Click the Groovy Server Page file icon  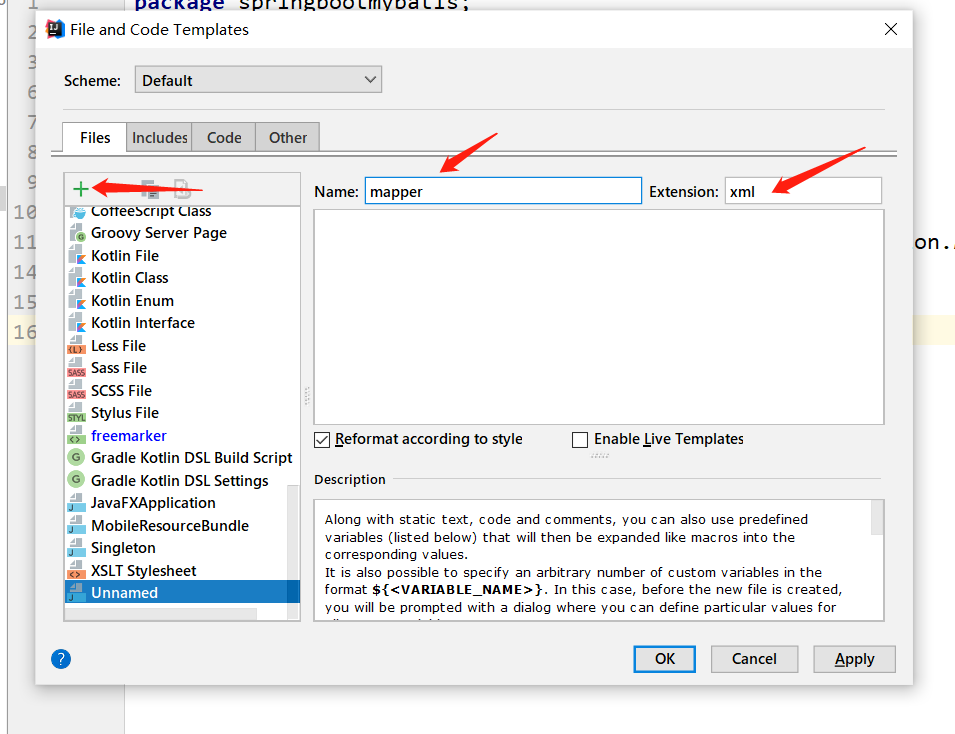(77, 233)
